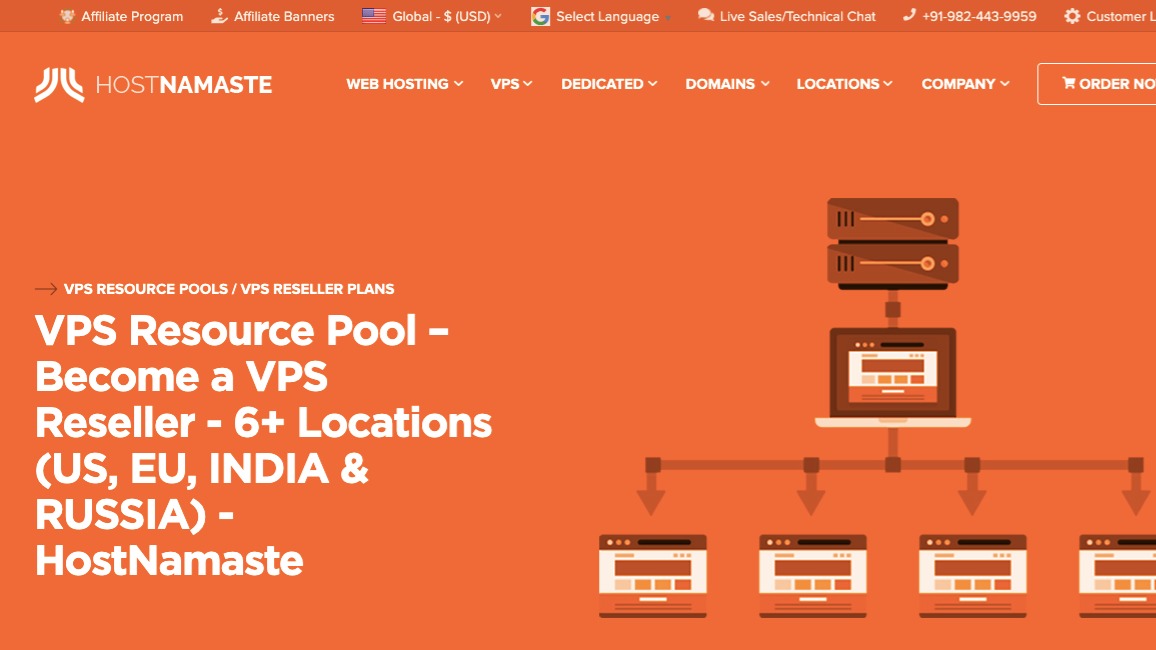Click the server rack illustration

[x=893, y=243]
